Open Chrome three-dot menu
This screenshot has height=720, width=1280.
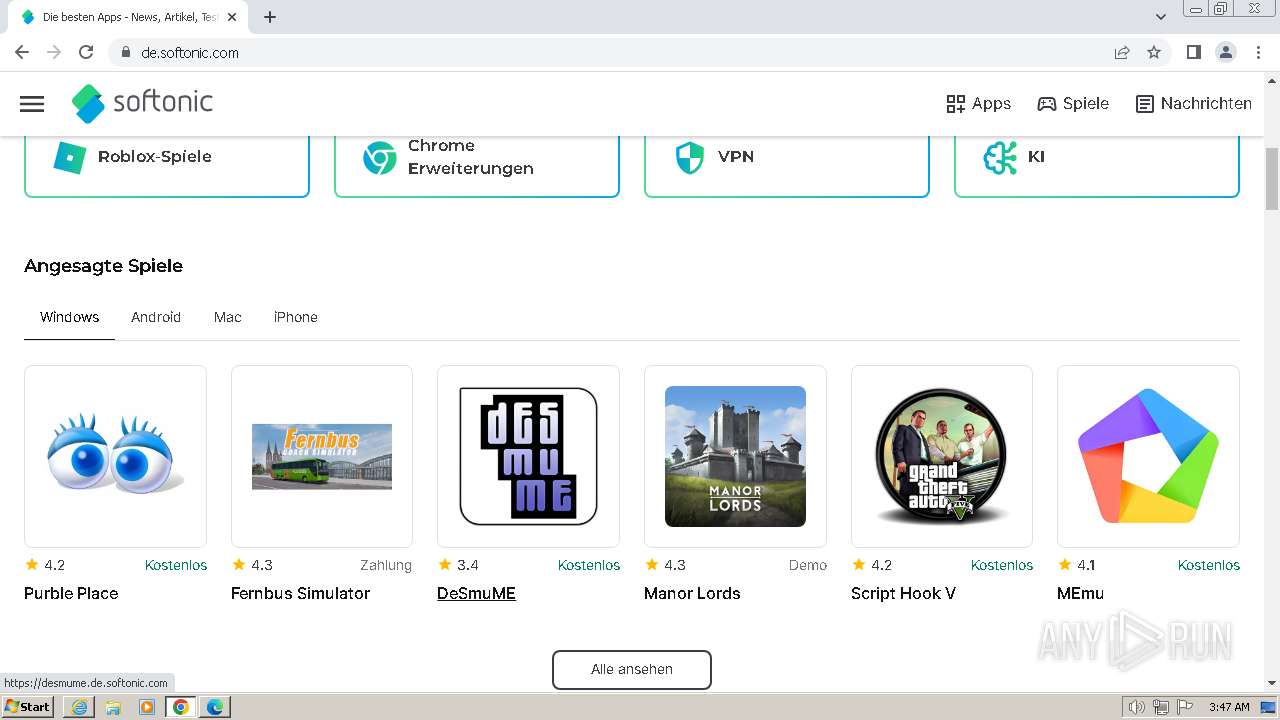tap(1259, 52)
